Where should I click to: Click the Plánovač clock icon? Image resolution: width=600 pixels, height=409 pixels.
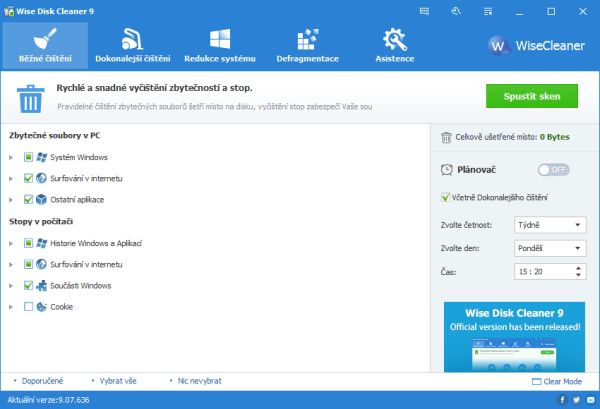447,170
